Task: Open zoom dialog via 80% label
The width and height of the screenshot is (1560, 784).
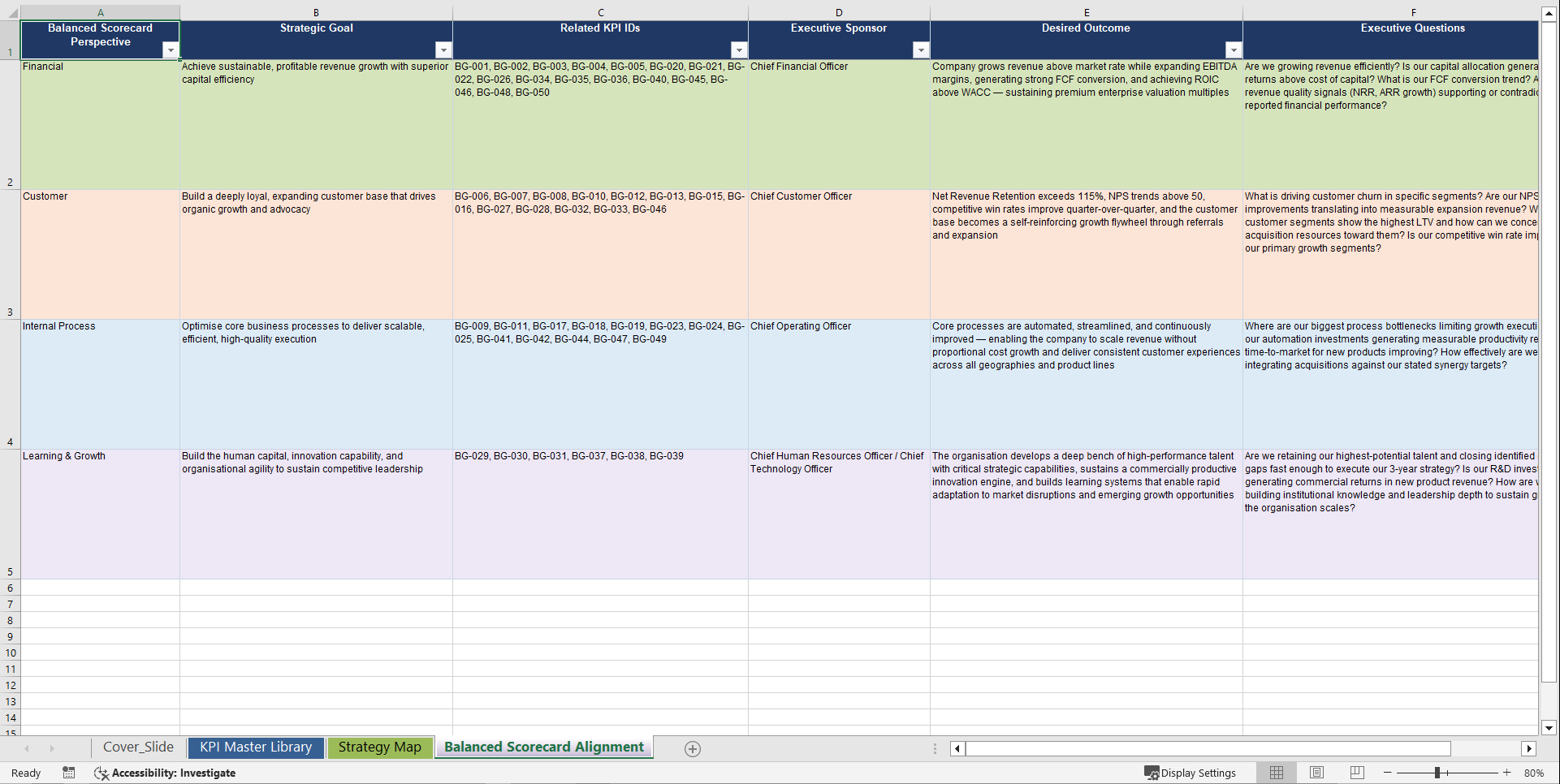Action: click(1534, 773)
